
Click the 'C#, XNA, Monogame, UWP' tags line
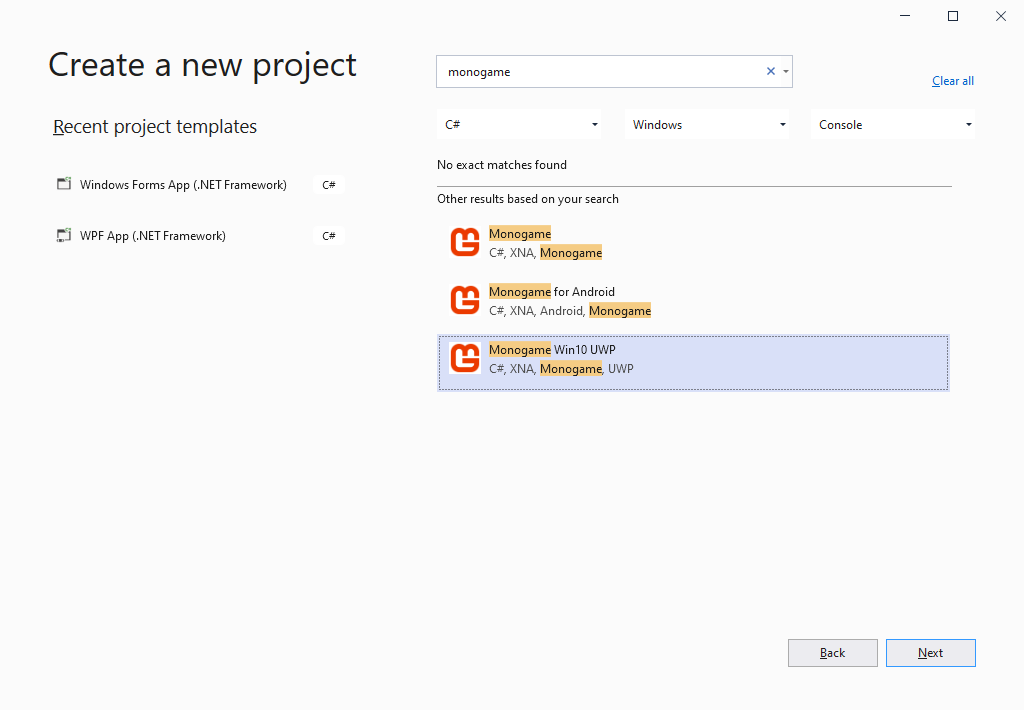point(561,368)
